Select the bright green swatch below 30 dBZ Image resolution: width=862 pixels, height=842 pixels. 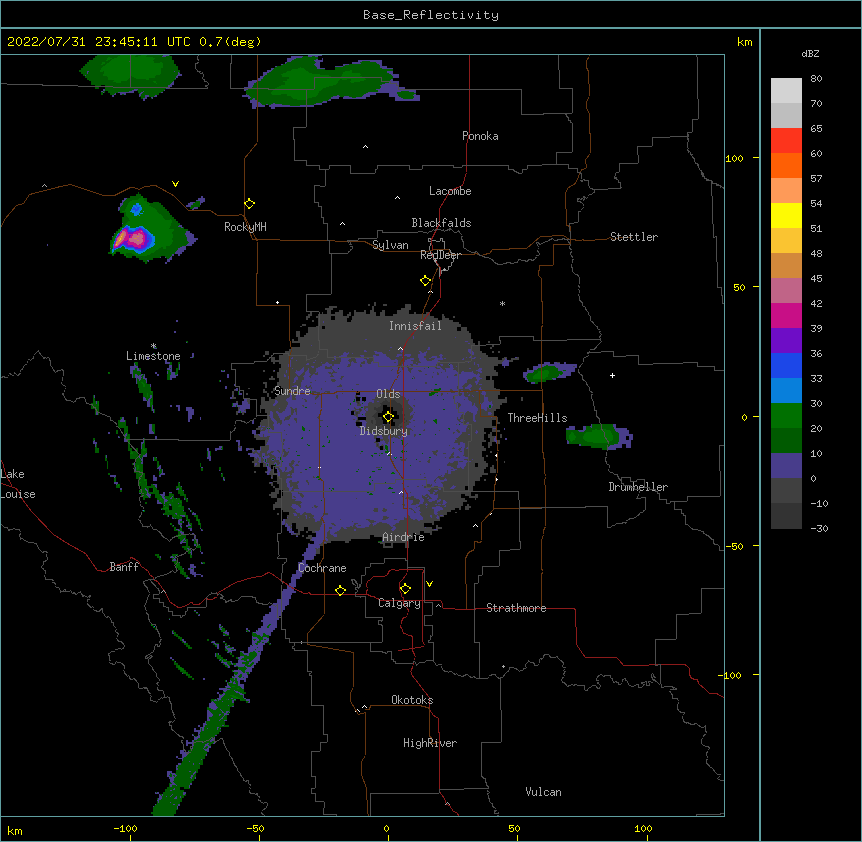click(x=786, y=416)
